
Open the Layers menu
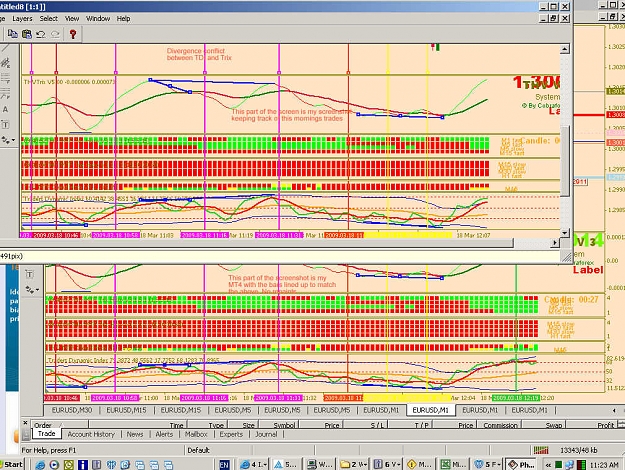pyautogui.click(x=22, y=19)
